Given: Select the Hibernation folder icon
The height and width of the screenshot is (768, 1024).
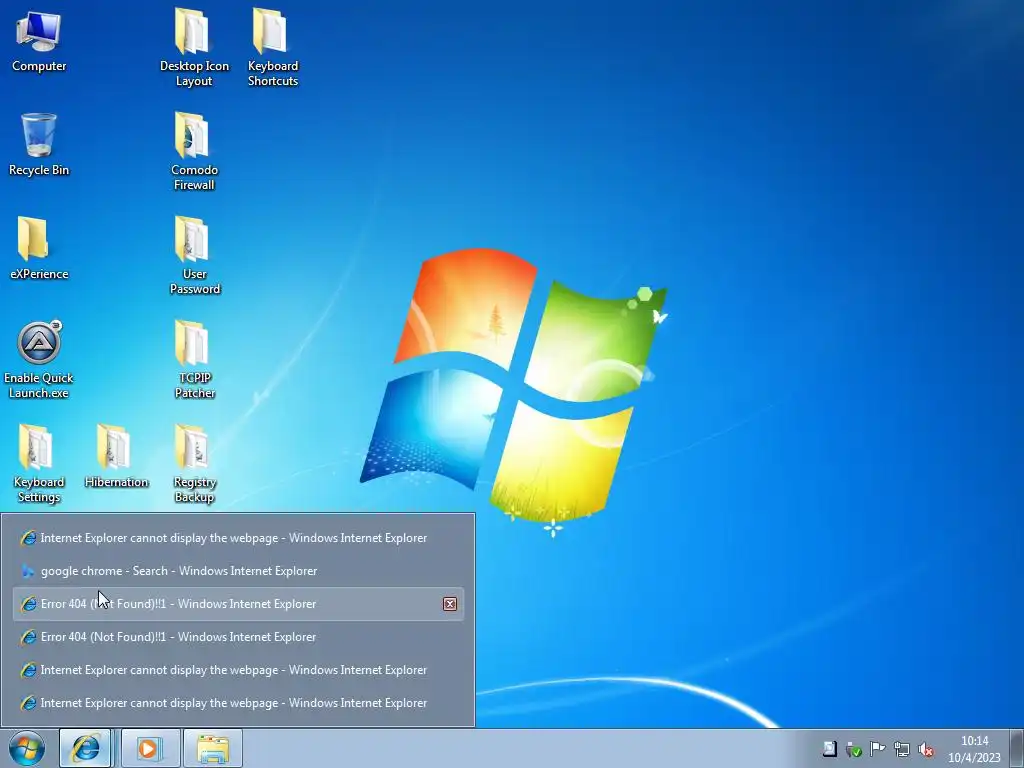Looking at the screenshot, I should point(116,456).
